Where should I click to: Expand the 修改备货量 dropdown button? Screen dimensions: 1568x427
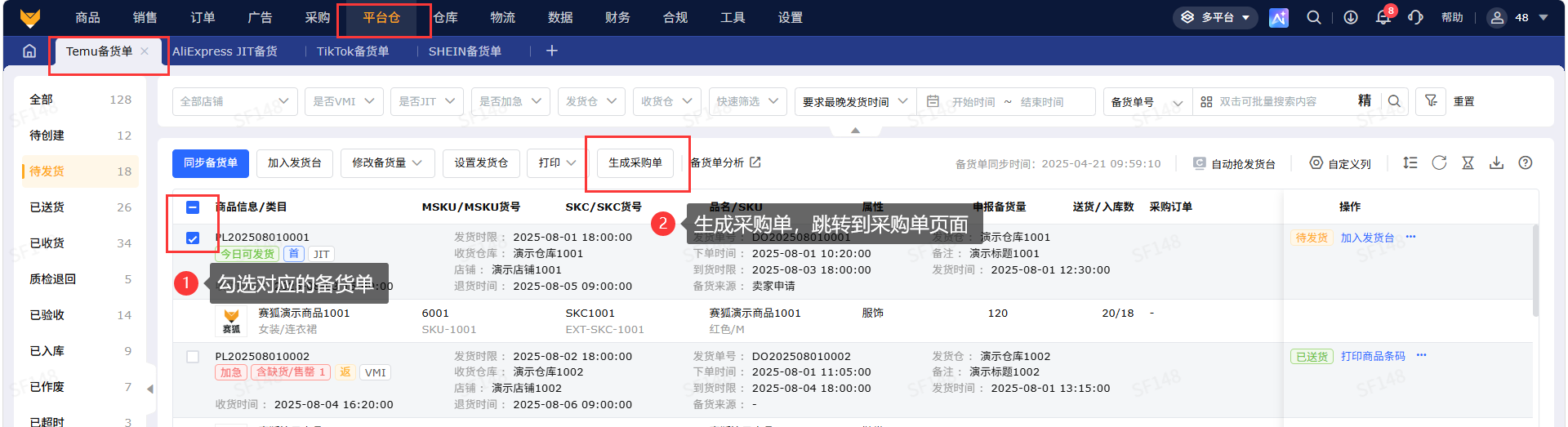click(387, 163)
